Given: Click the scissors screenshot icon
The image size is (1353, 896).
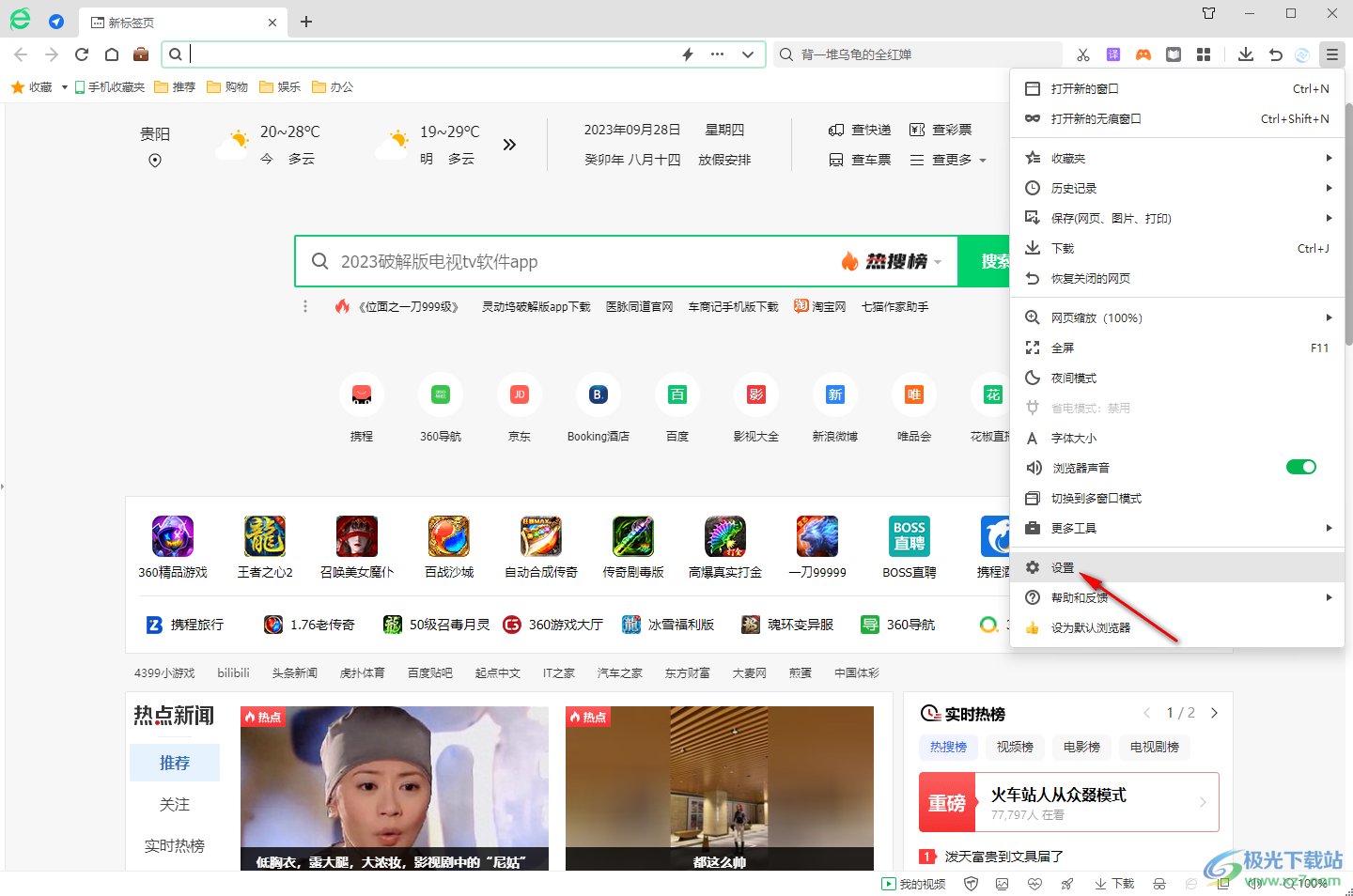Looking at the screenshot, I should click(1083, 54).
